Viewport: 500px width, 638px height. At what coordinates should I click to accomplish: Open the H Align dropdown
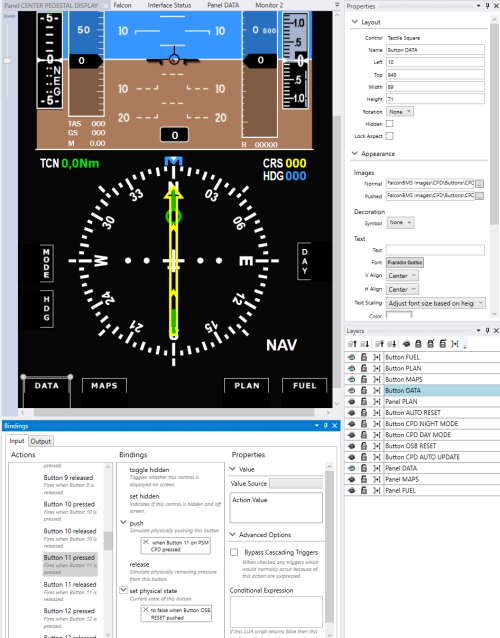click(x=402, y=289)
